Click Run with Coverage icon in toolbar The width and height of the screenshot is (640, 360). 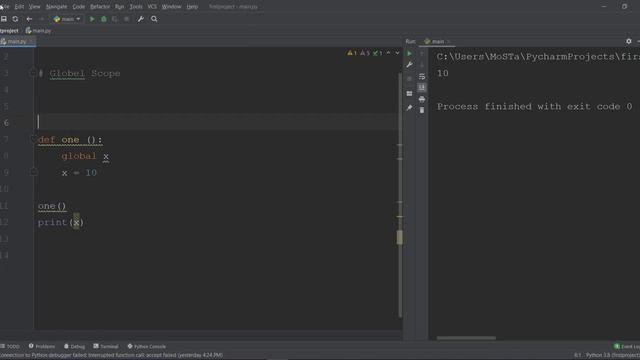(115, 19)
